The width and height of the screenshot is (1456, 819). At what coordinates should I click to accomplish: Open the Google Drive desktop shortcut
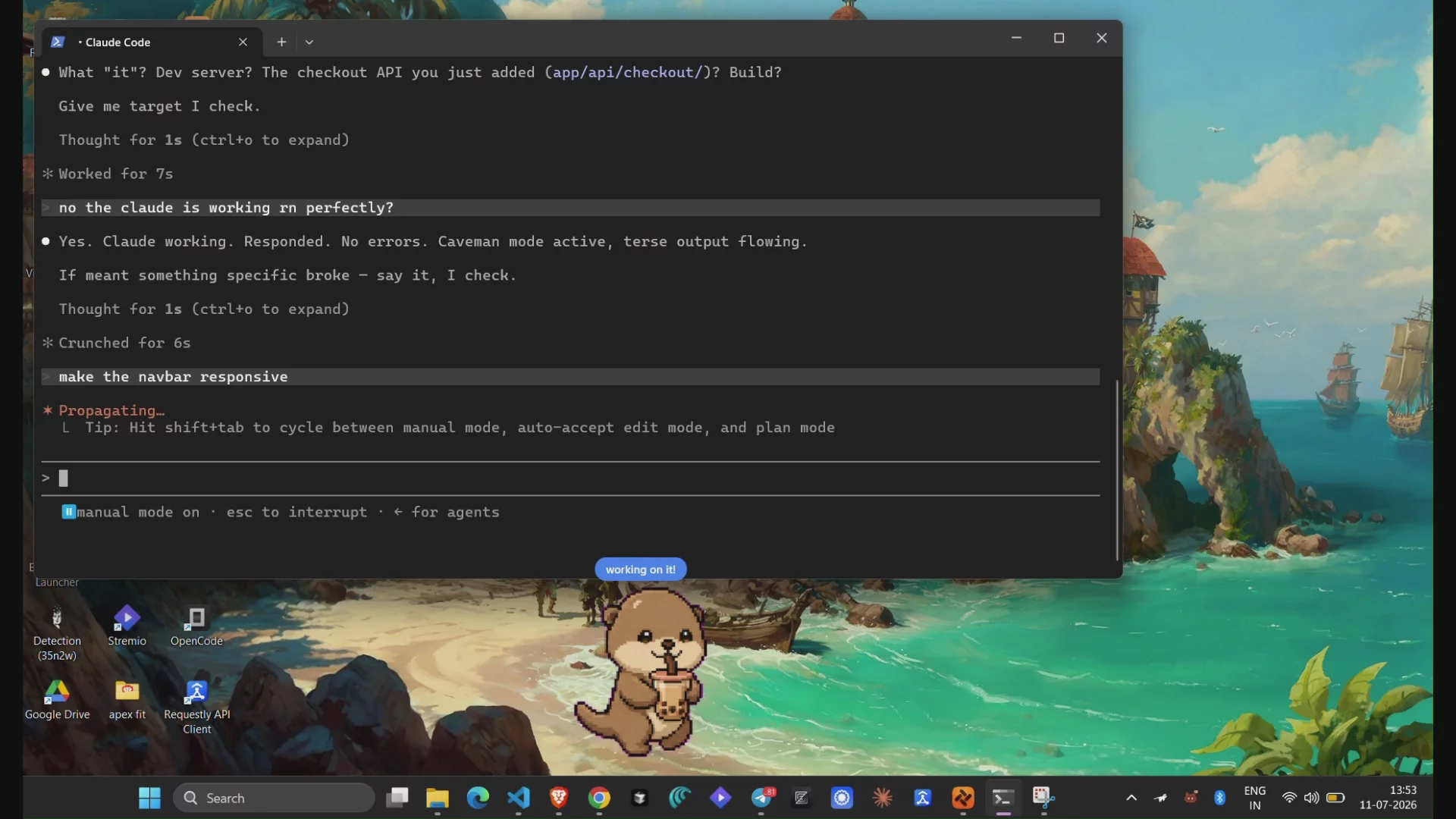click(57, 700)
